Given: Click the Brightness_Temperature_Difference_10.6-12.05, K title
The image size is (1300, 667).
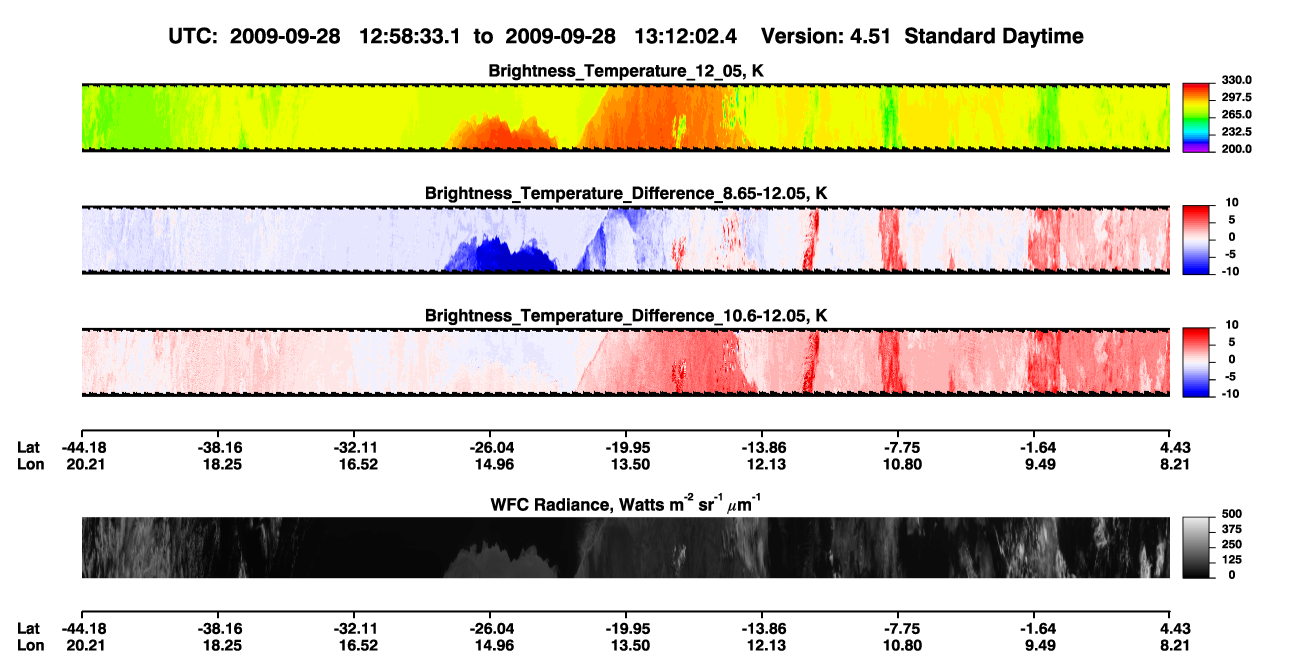Looking at the screenshot, I should click(625, 316).
